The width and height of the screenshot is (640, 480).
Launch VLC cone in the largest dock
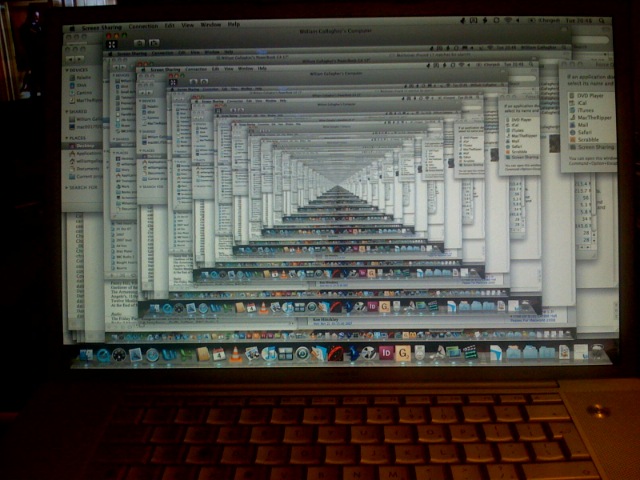pyautogui.click(x=236, y=353)
